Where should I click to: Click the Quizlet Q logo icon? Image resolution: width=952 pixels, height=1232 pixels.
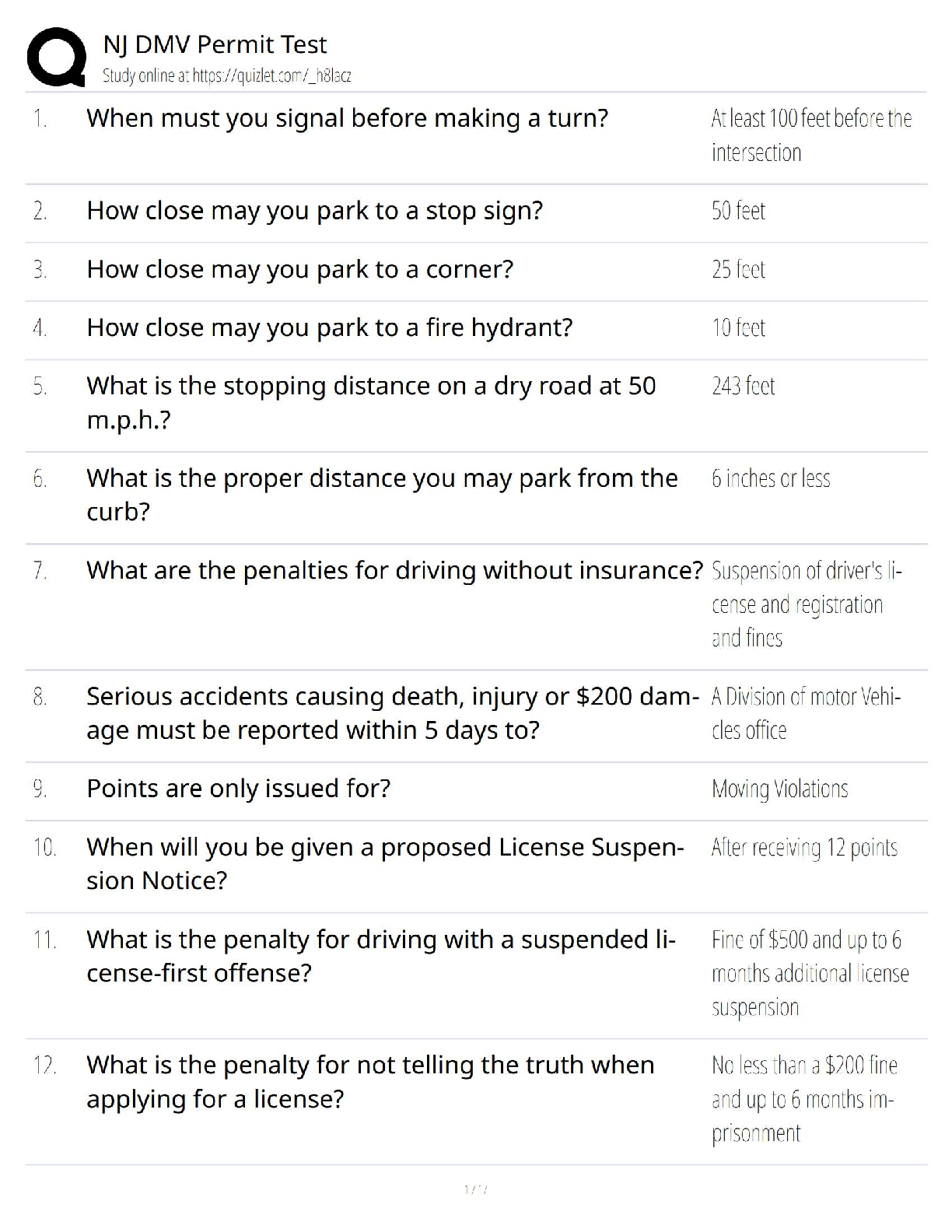[x=56, y=57]
